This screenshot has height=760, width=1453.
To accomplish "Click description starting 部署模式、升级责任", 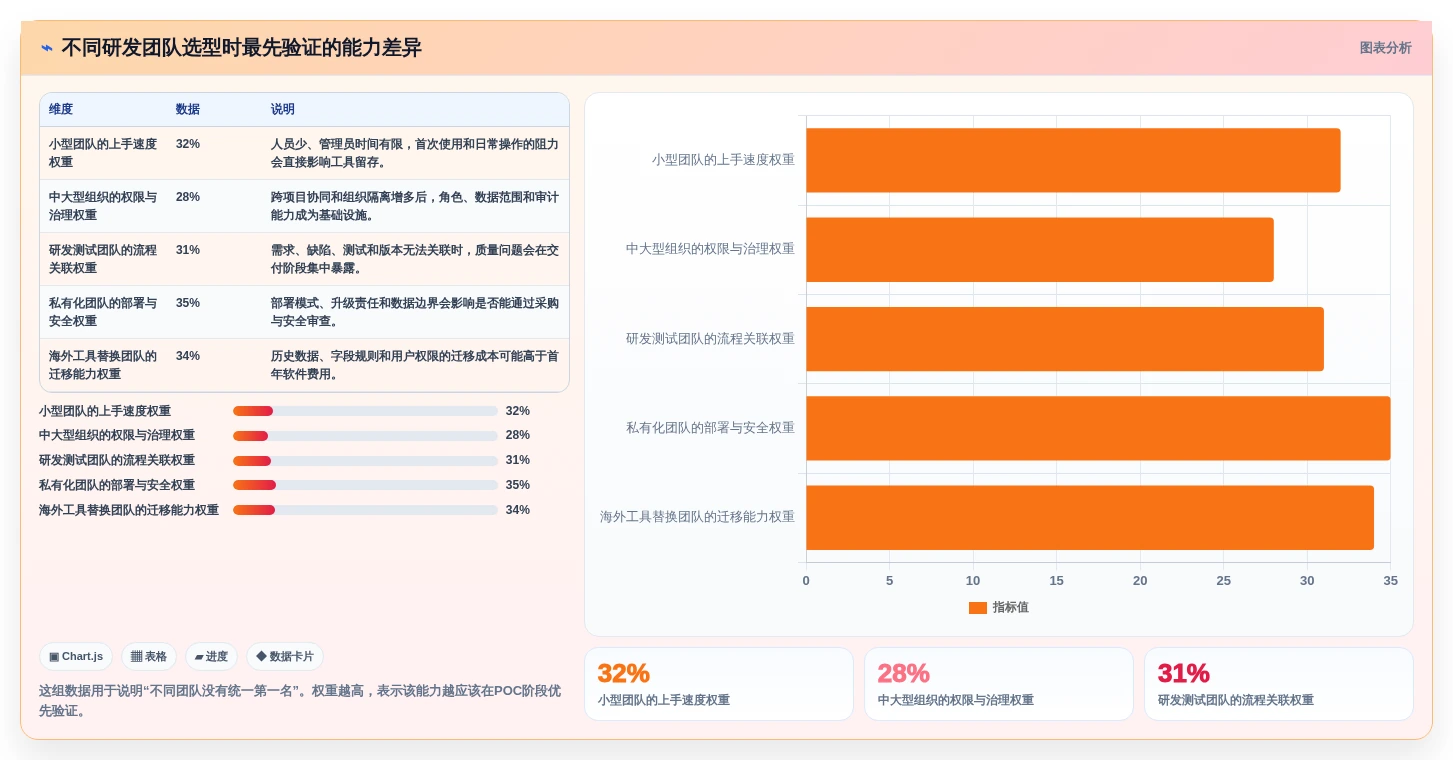I will pyautogui.click(x=415, y=312).
